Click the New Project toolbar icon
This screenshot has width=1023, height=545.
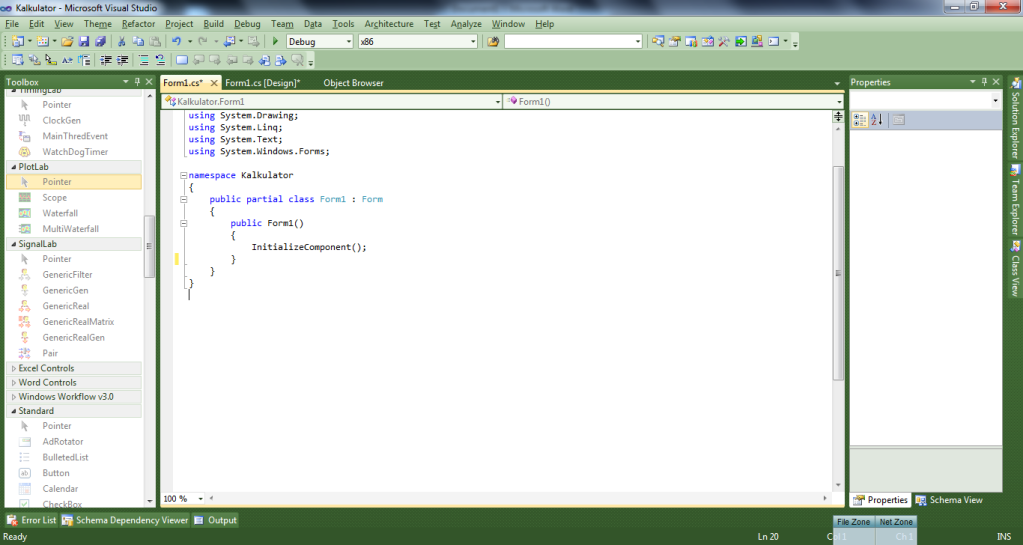click(x=18, y=41)
